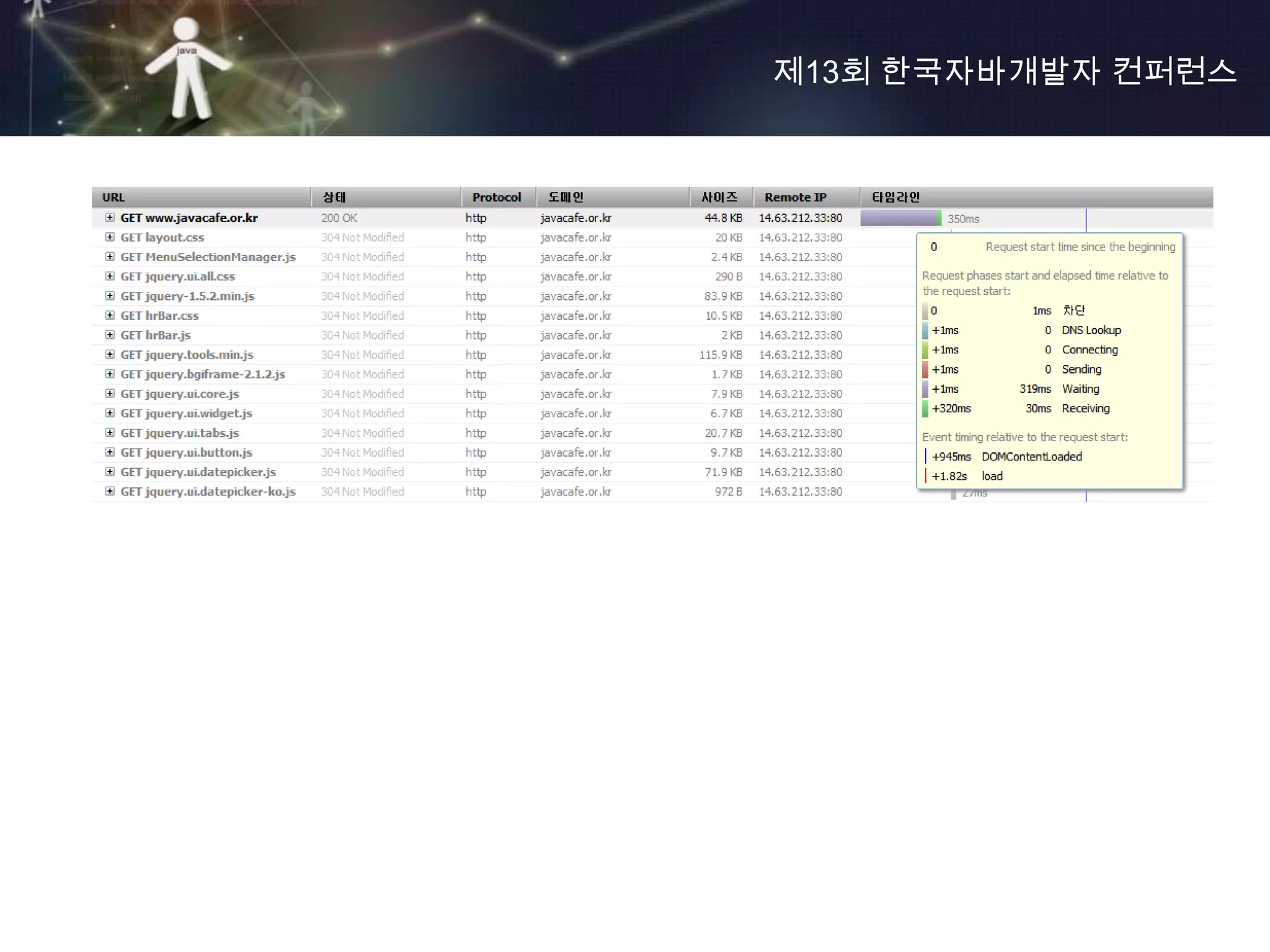Click the green Receiving color swatch in tooltip

925,408
